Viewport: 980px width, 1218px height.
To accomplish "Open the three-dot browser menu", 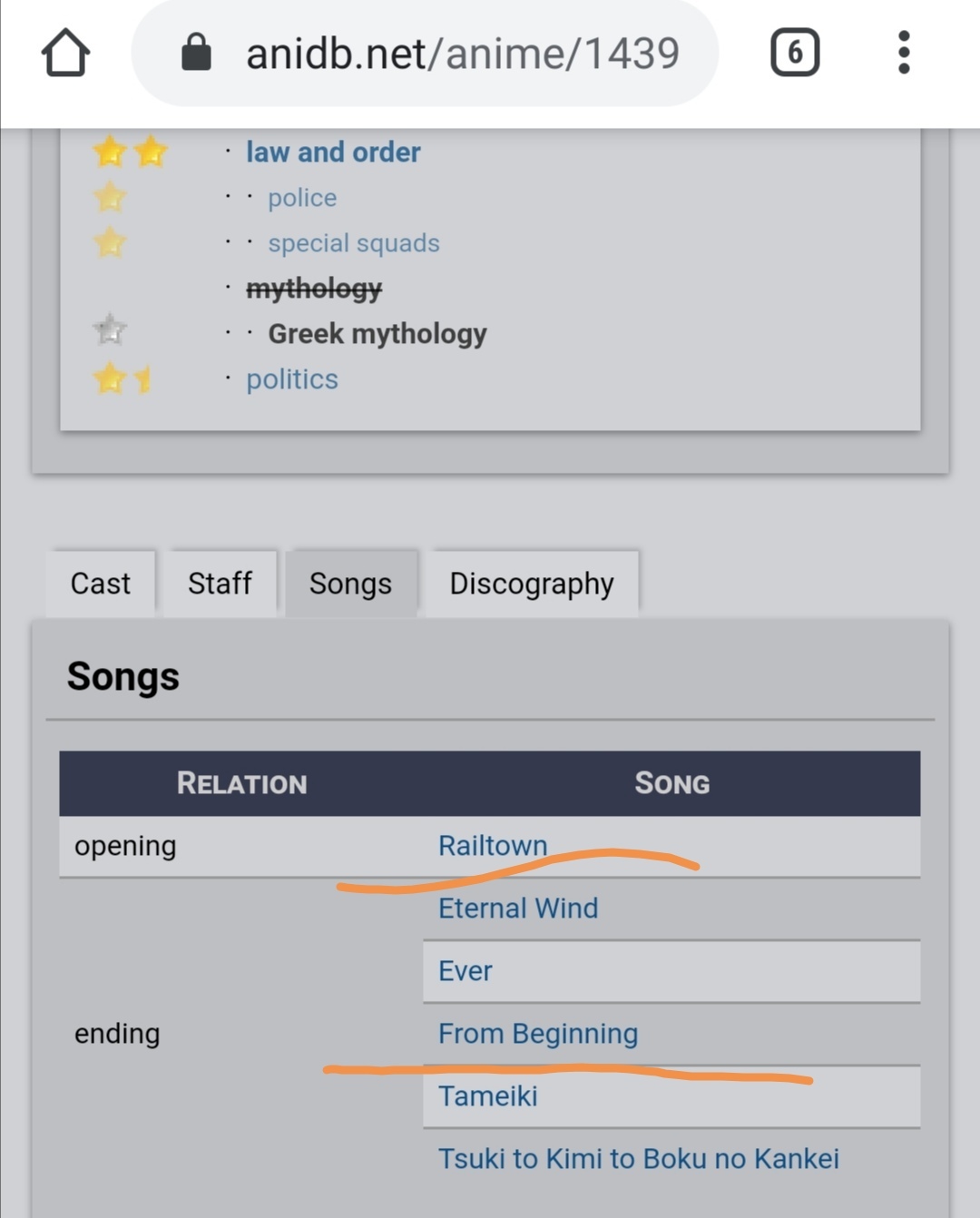I will [x=903, y=53].
